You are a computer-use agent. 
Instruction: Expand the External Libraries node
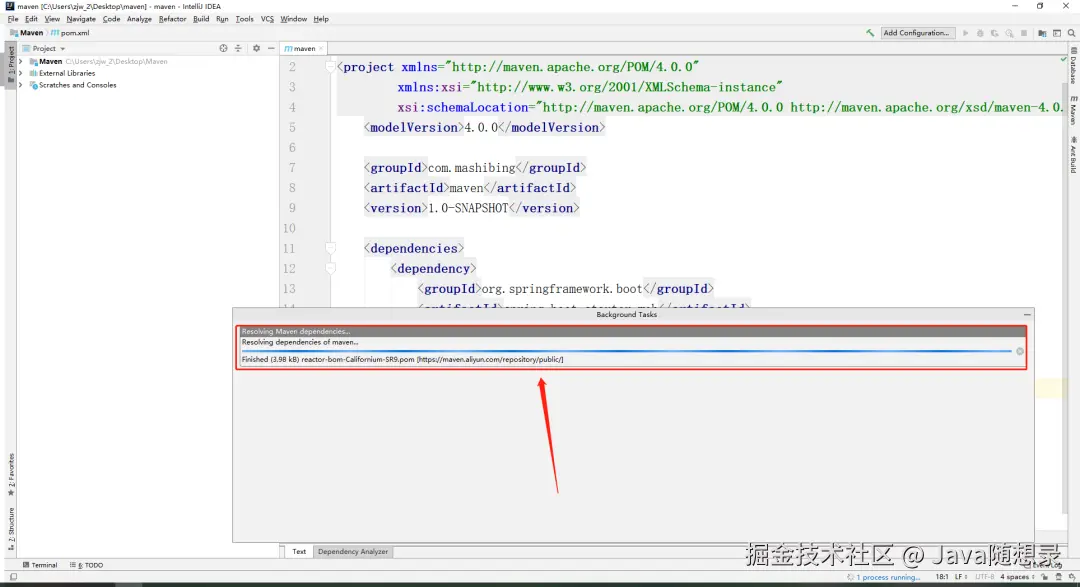[x=21, y=73]
